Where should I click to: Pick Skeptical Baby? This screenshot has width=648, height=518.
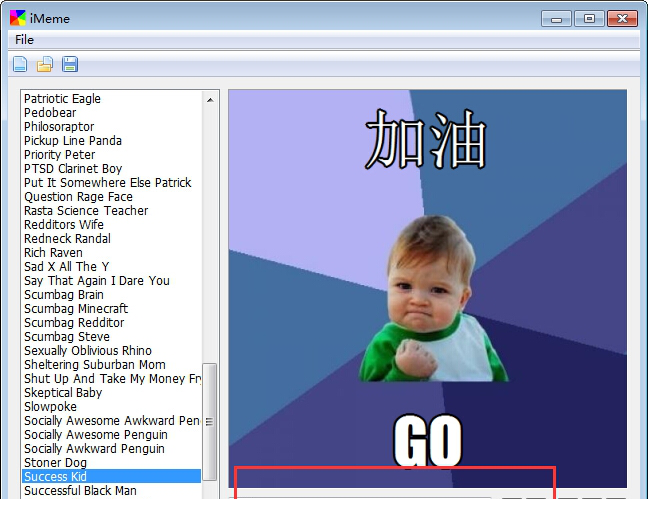(112, 393)
